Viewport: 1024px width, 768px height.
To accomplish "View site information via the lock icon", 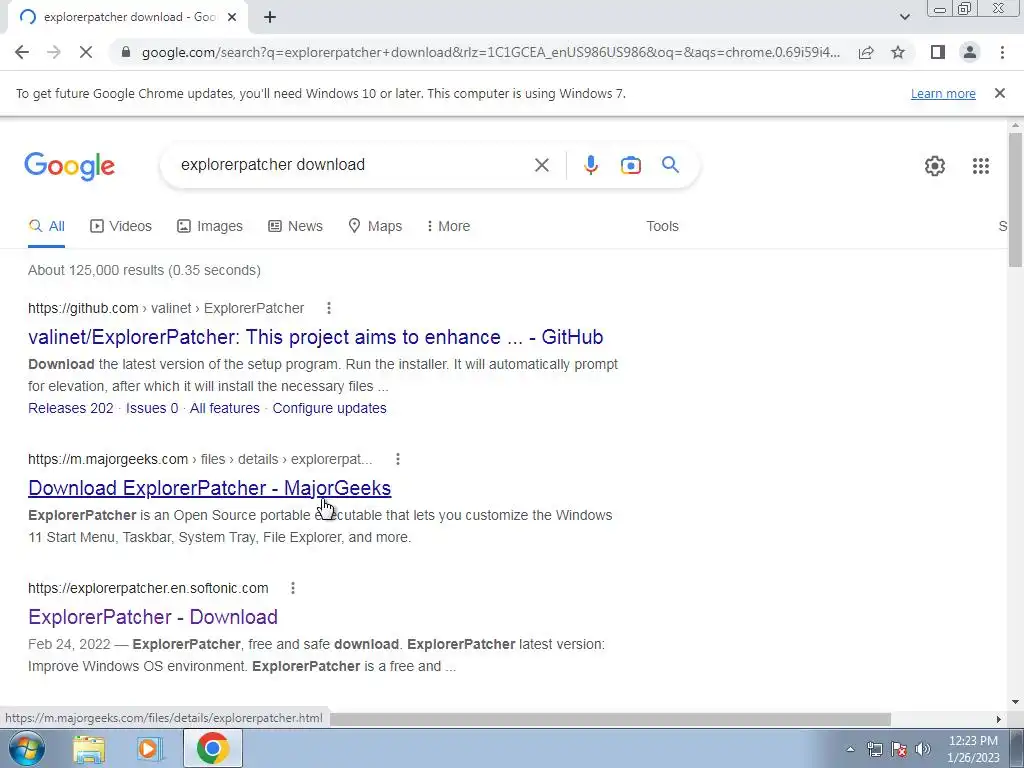I will pos(126,52).
